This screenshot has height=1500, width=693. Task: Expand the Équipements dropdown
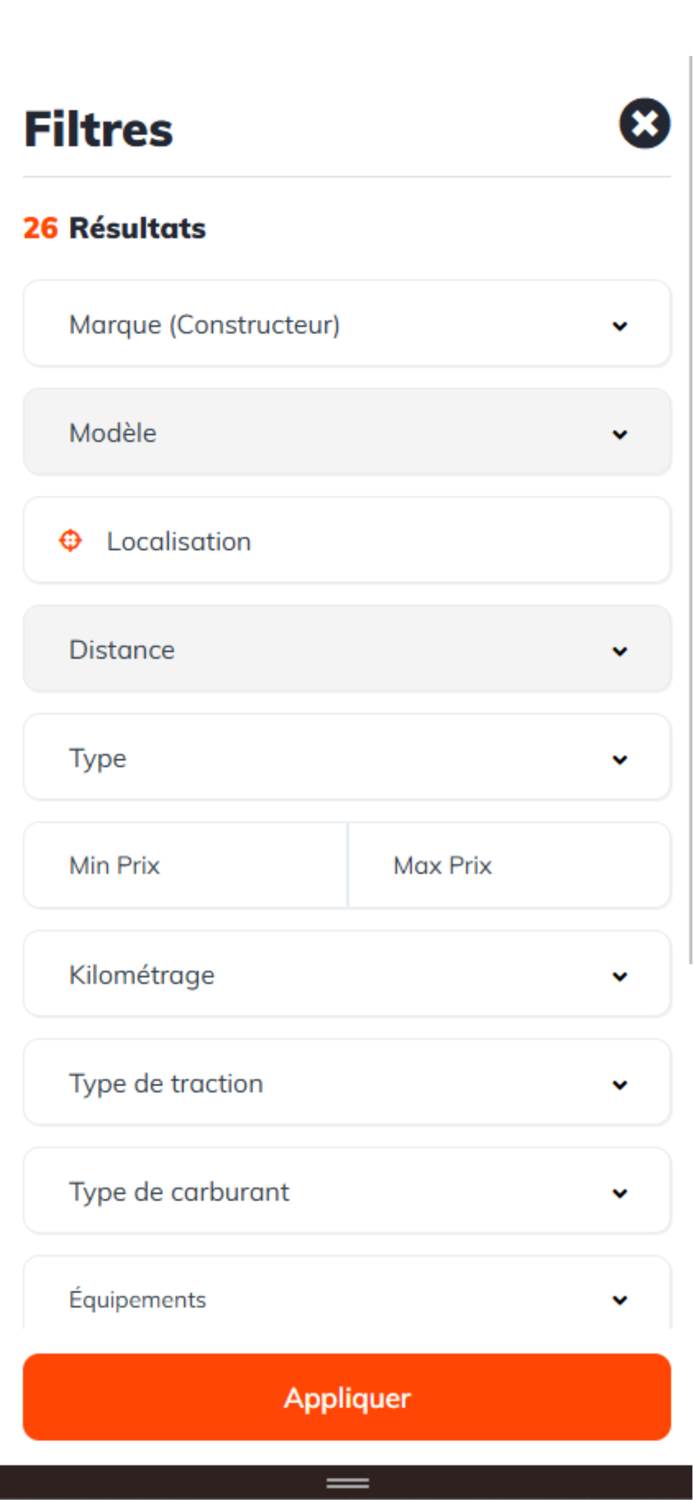click(x=346, y=1299)
